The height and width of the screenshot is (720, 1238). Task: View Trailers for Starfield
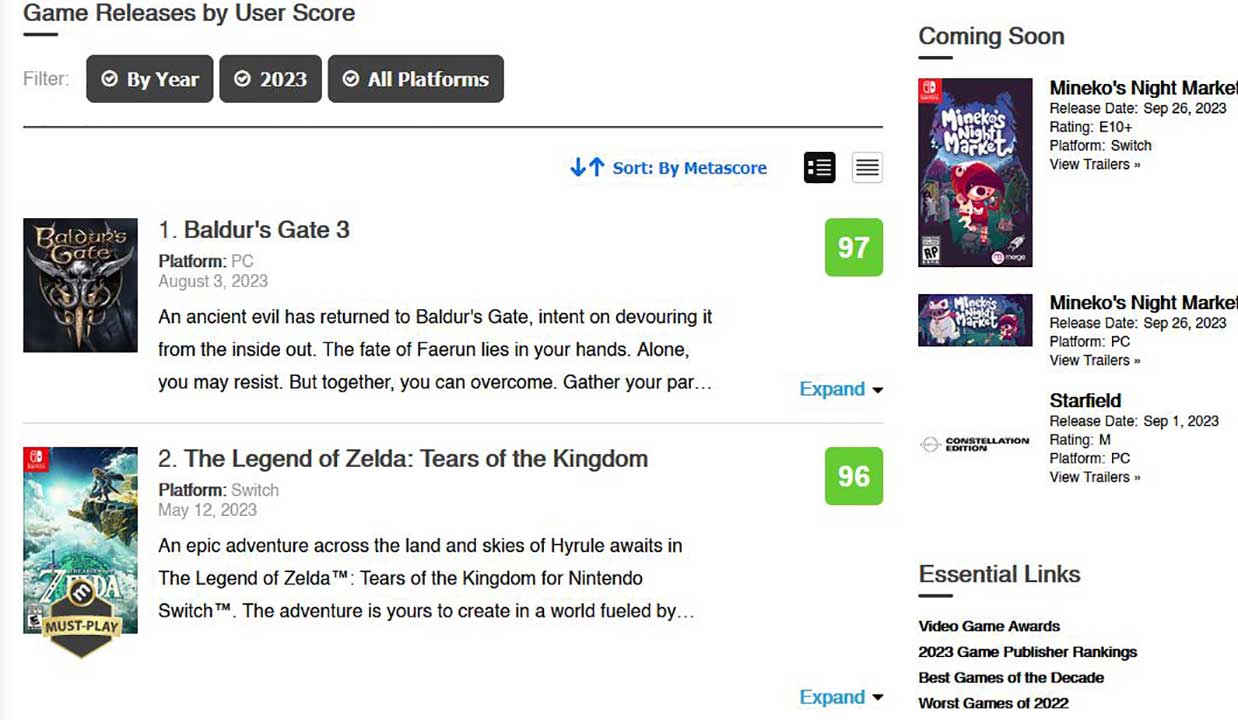(1095, 477)
